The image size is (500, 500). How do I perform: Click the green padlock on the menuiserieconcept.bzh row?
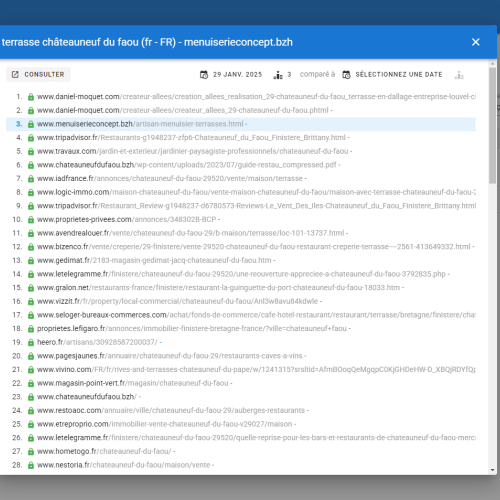[x=31, y=124]
